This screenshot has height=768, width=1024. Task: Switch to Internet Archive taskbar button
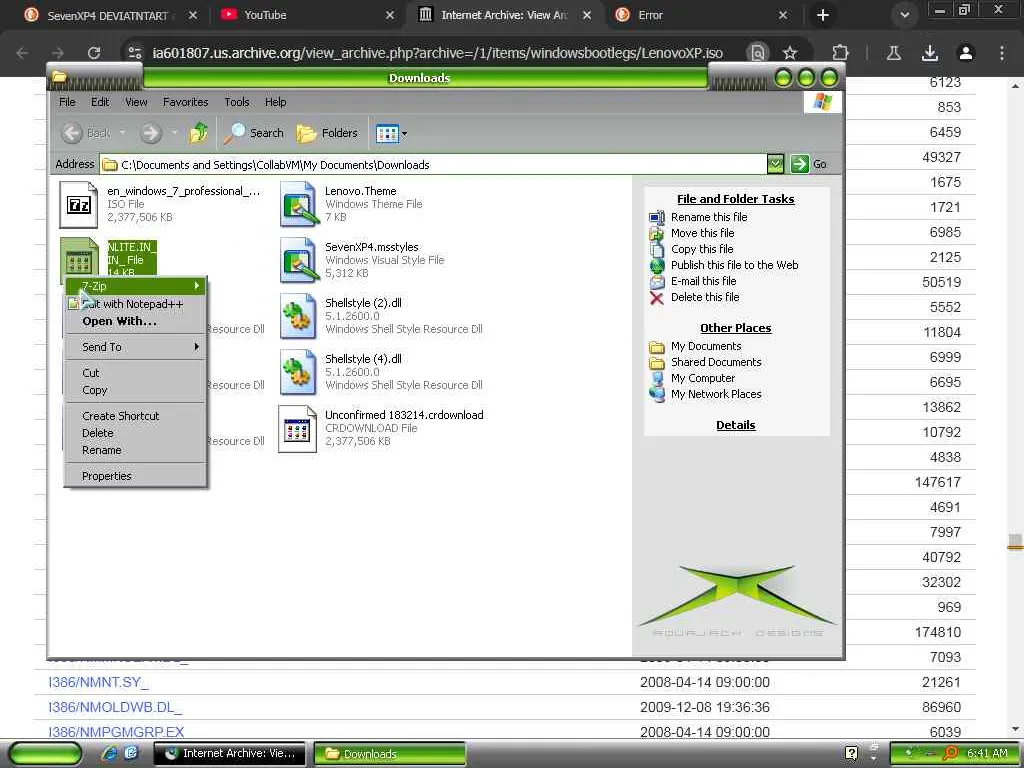tap(230, 754)
